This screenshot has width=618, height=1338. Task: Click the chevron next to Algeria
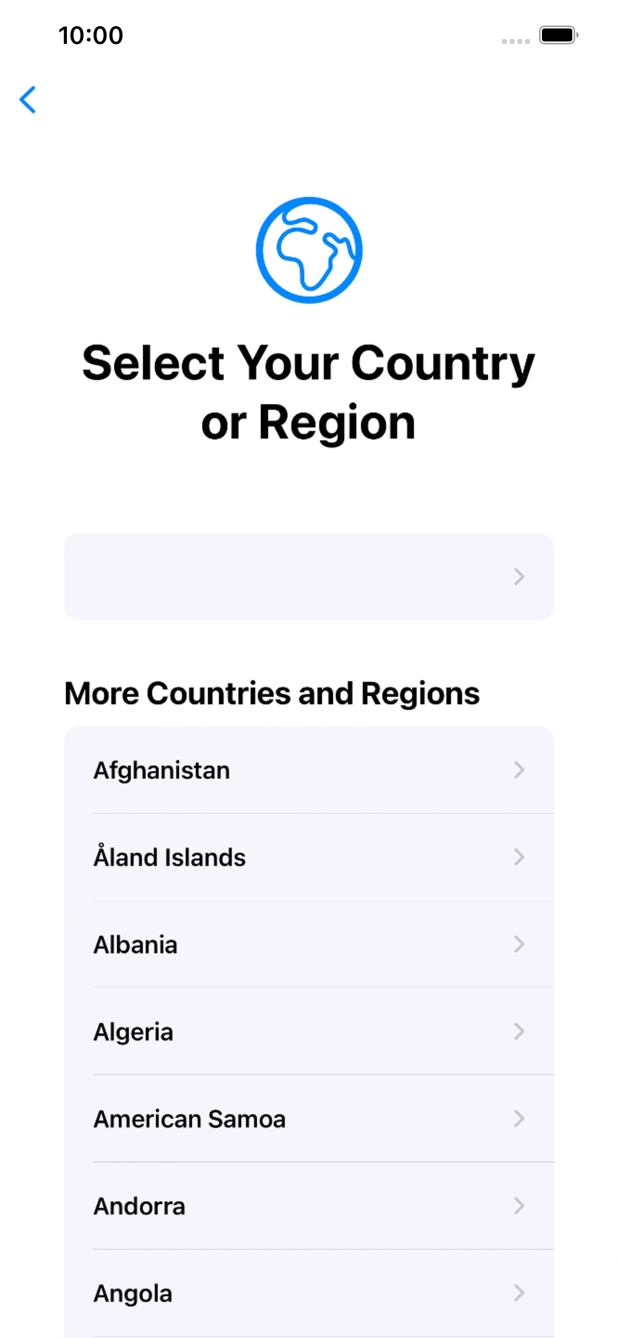pyautogui.click(x=519, y=1031)
